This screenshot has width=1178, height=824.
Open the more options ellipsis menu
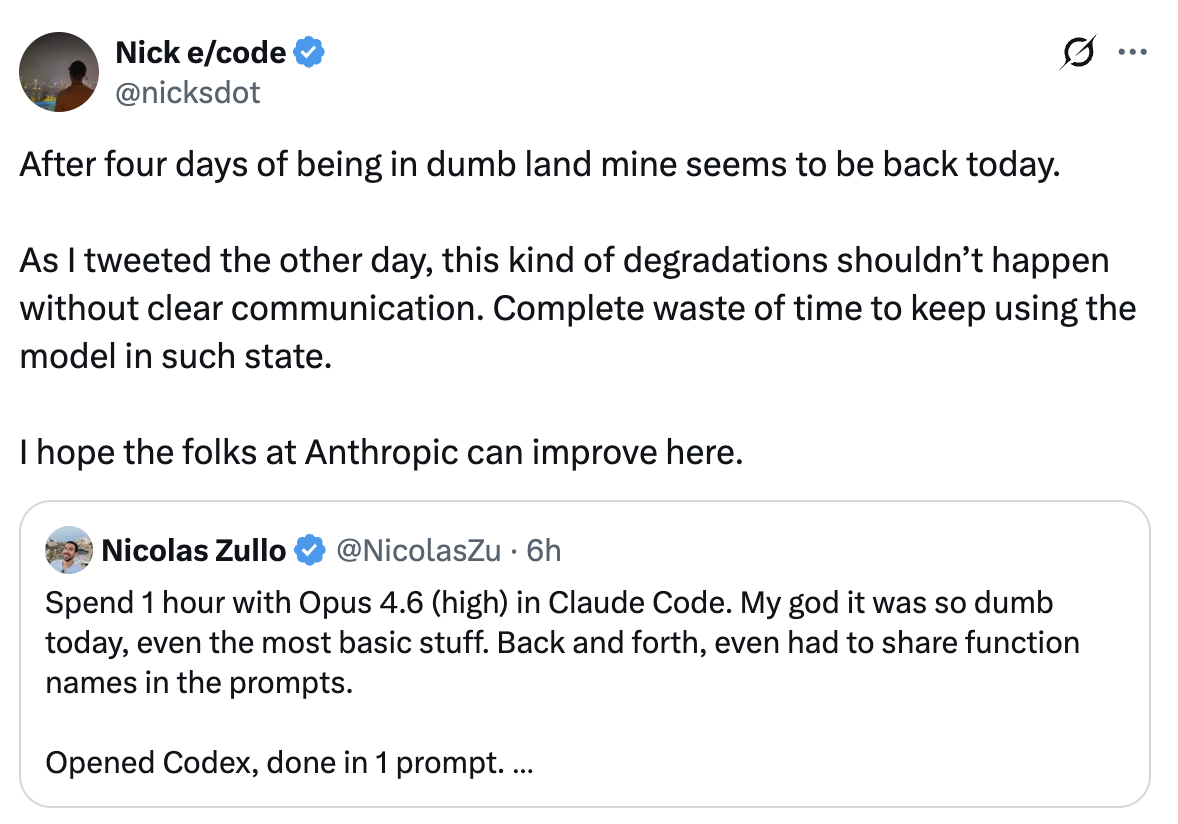[x=1133, y=51]
